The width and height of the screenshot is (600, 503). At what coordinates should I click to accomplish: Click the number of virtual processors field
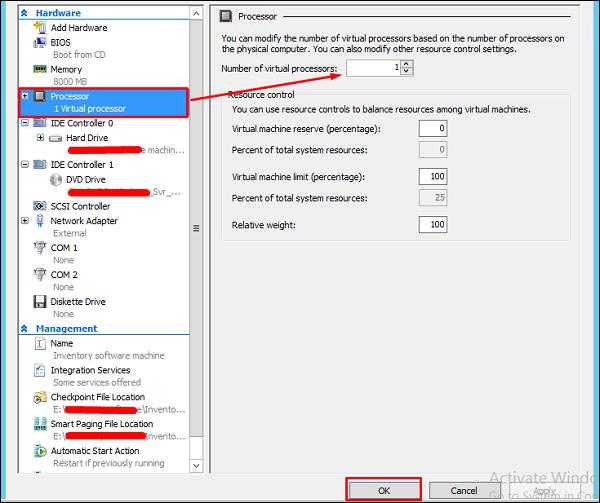pos(373,68)
